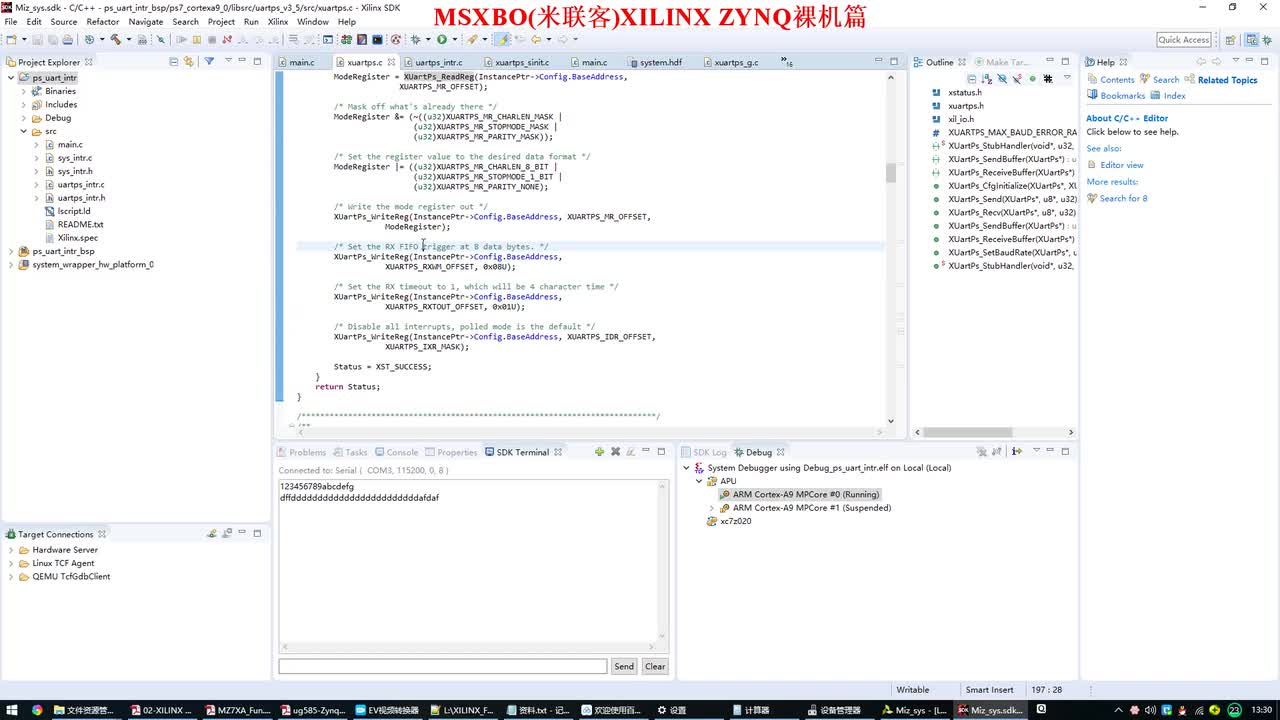Select lscript.ld file in Project Explorer
1280x720 pixels.
74,211
